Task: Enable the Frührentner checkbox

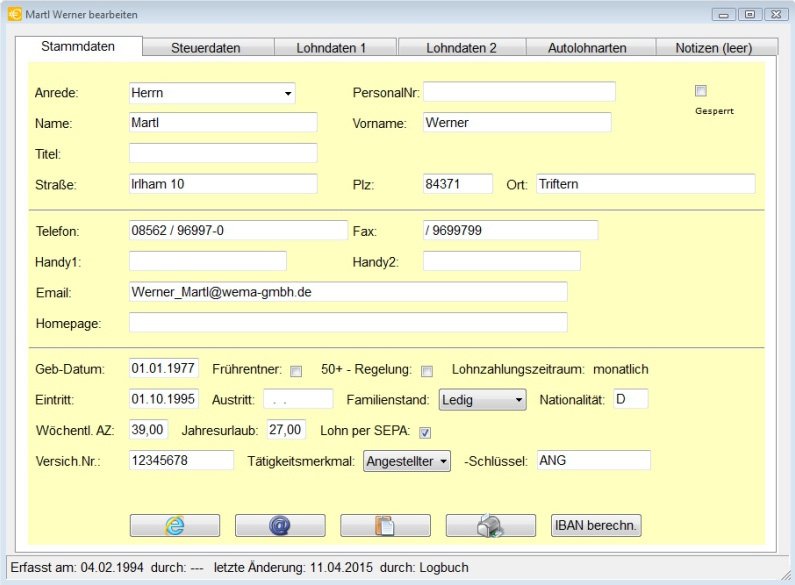Action: click(x=296, y=372)
